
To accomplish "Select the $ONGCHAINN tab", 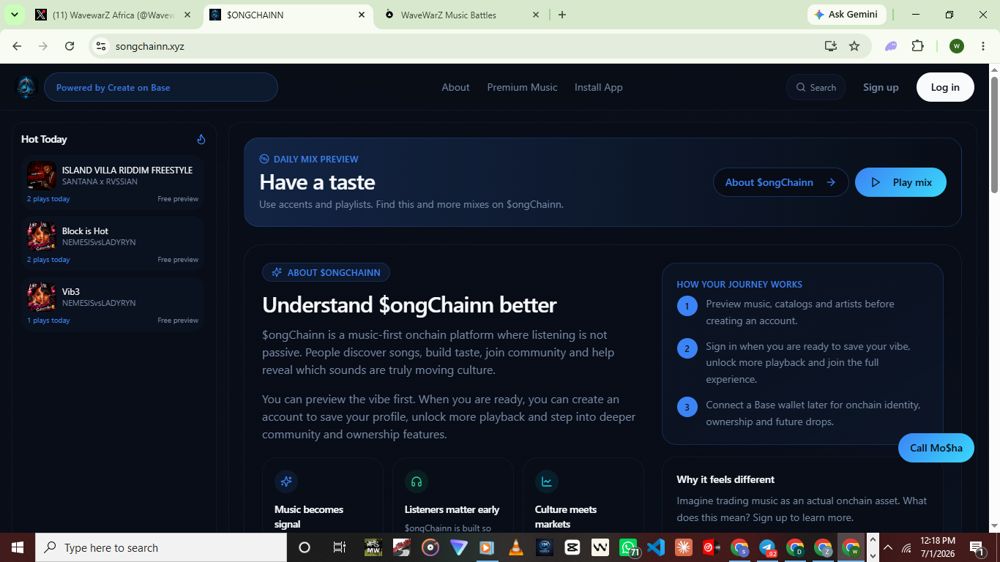I will [x=287, y=15].
